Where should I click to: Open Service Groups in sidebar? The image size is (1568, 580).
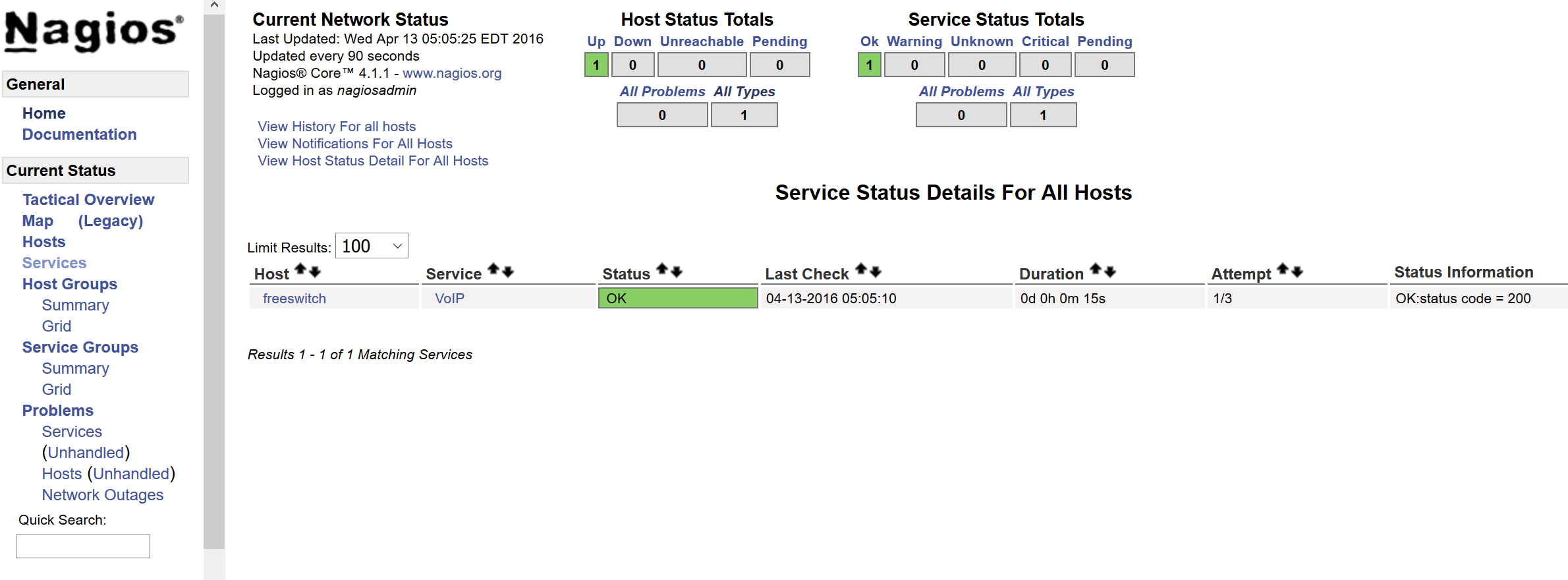tap(80, 347)
